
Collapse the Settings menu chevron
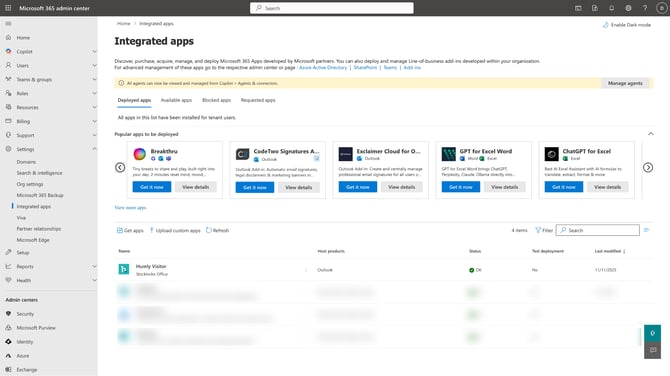pyautogui.click(x=94, y=149)
